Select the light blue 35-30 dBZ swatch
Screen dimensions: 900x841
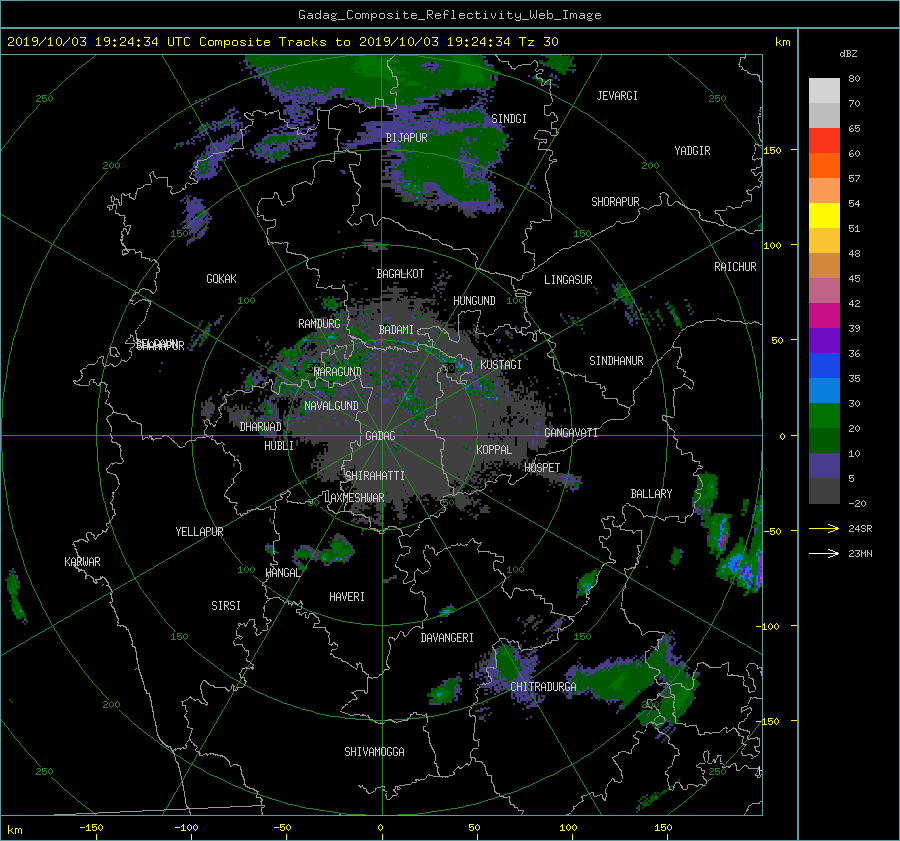(824, 390)
